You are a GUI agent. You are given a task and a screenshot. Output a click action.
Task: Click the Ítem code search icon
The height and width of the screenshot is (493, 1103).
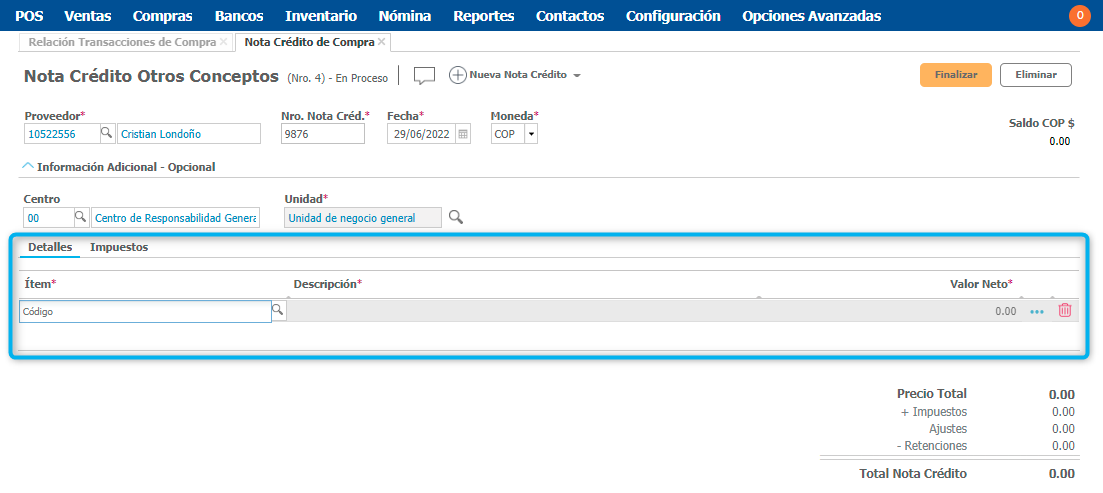pos(278,312)
